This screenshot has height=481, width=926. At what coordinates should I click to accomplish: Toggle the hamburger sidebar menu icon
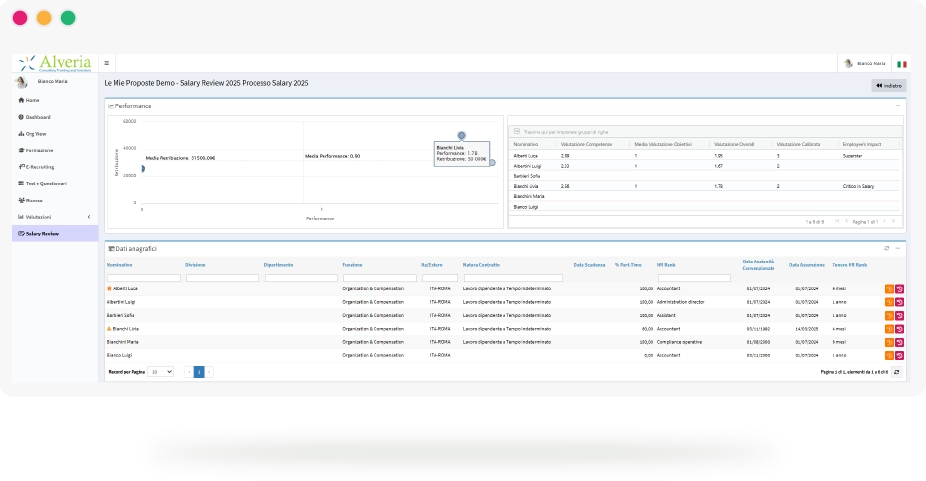106,63
